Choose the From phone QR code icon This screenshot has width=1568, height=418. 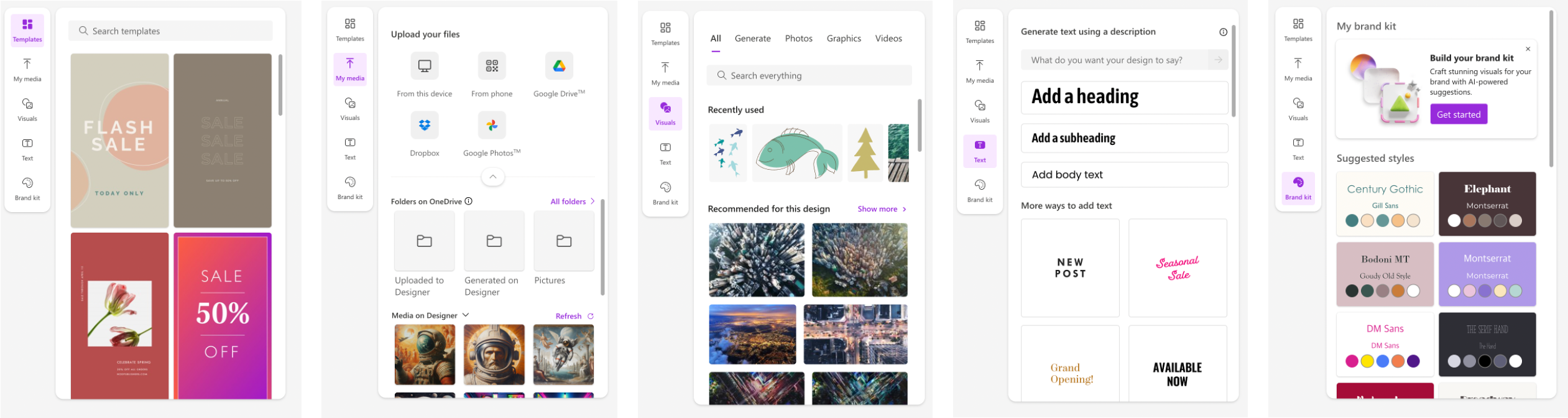tap(492, 66)
